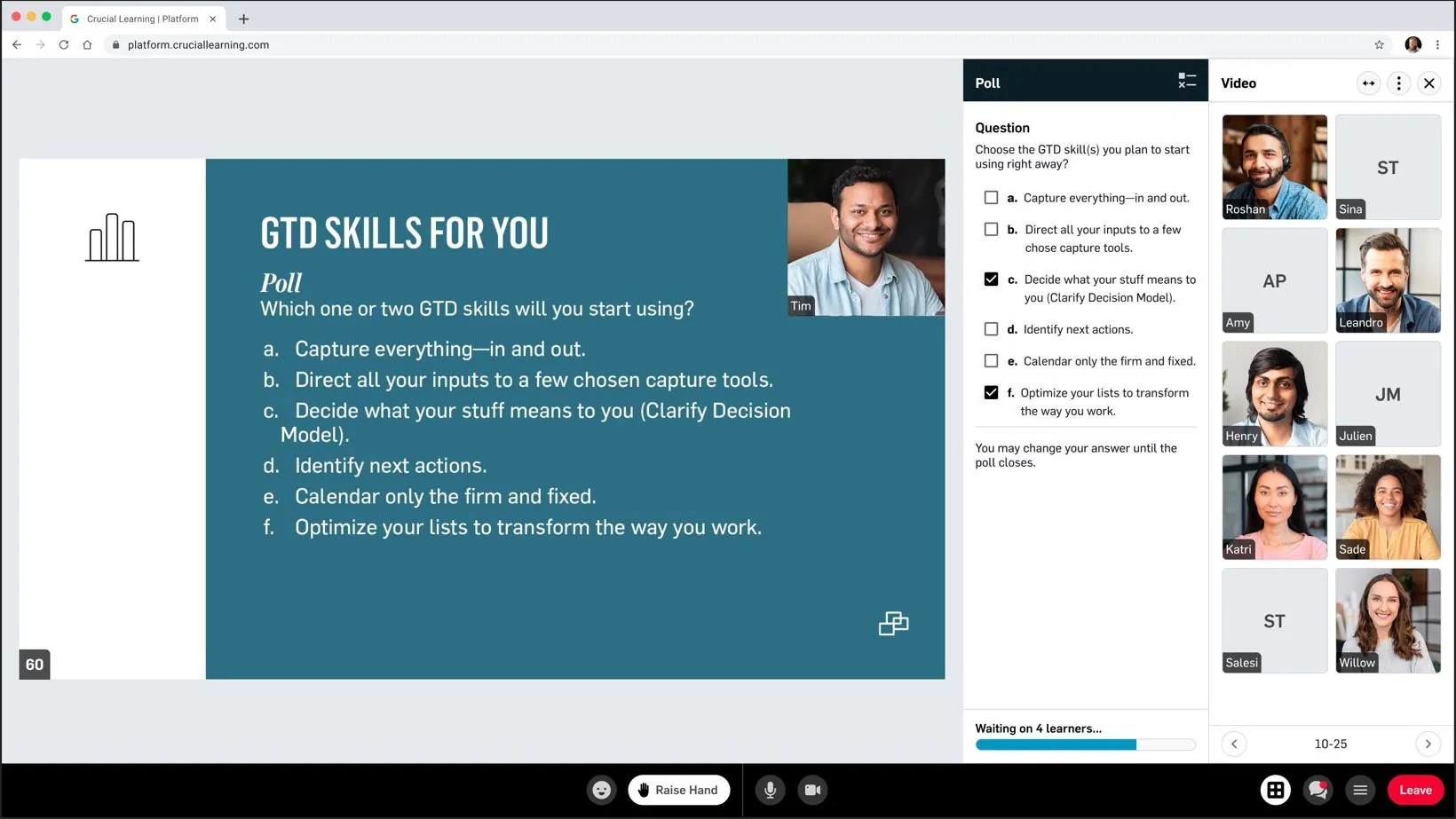1456x819 pixels.
Task: Toggle the camera video button
Action: (x=812, y=790)
